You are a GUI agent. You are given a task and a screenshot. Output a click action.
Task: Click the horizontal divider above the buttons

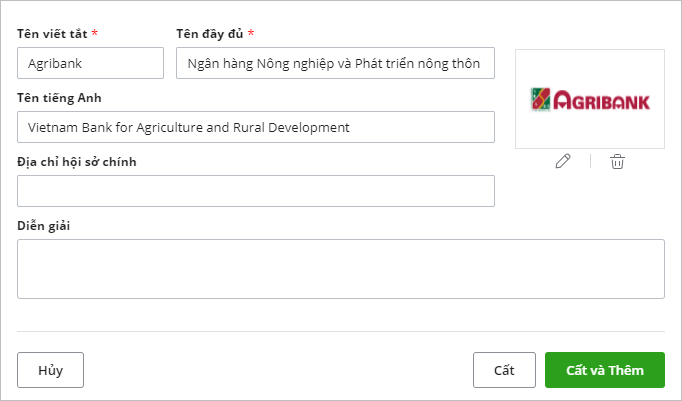point(341,331)
